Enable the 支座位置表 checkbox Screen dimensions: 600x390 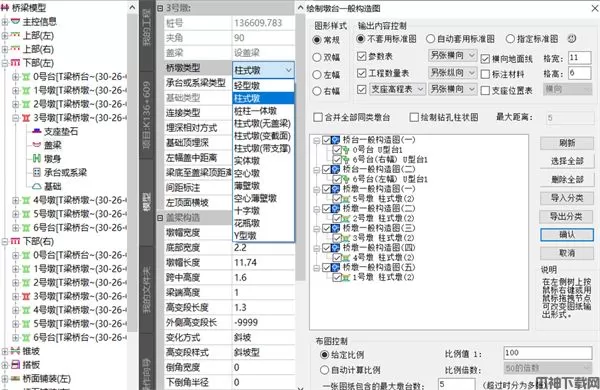point(485,90)
